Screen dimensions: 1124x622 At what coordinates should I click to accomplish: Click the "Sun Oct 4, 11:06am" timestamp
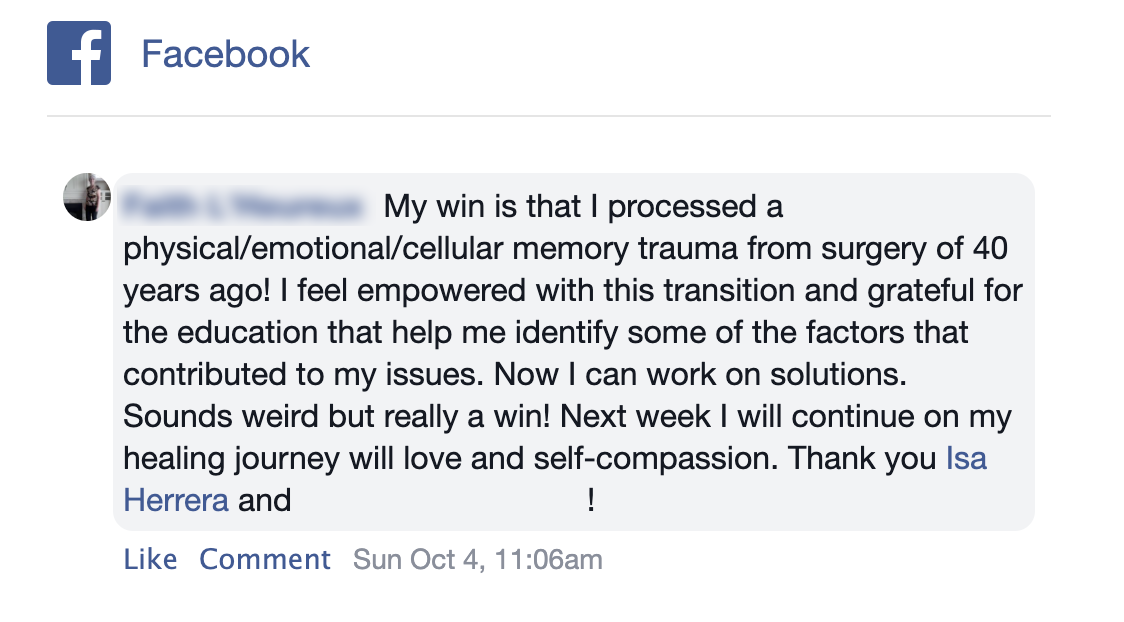(477, 559)
